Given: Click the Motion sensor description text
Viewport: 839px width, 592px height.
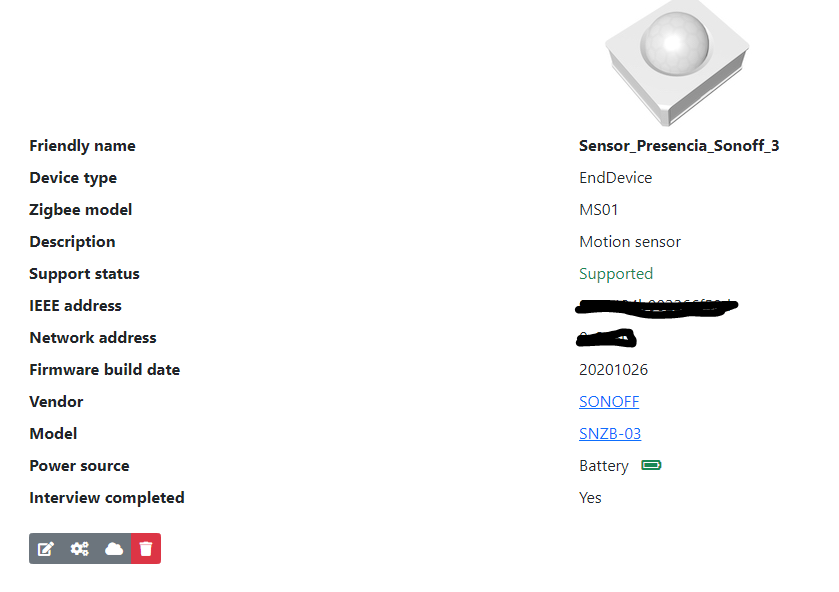Looking at the screenshot, I should (x=630, y=241).
